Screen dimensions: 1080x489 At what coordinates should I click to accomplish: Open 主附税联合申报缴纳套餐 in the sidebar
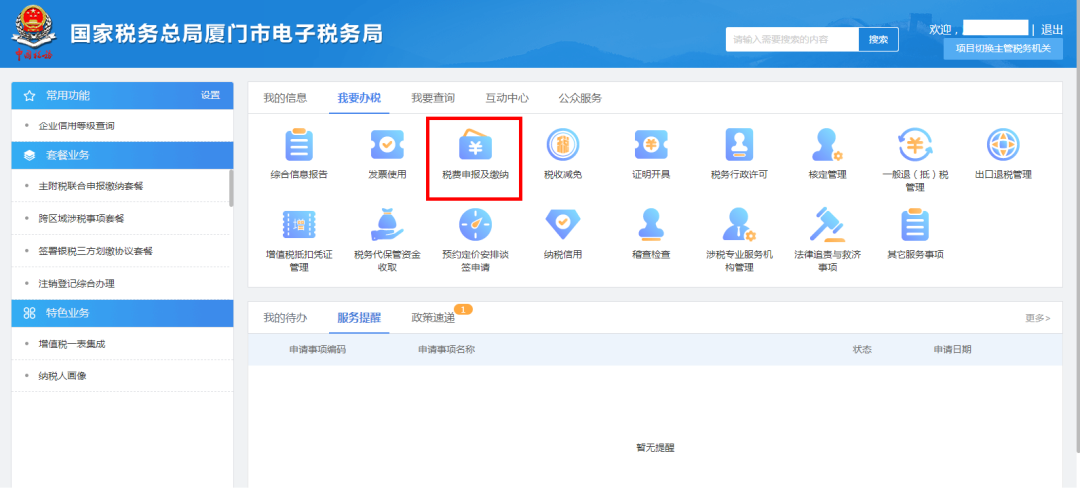click(x=92, y=186)
